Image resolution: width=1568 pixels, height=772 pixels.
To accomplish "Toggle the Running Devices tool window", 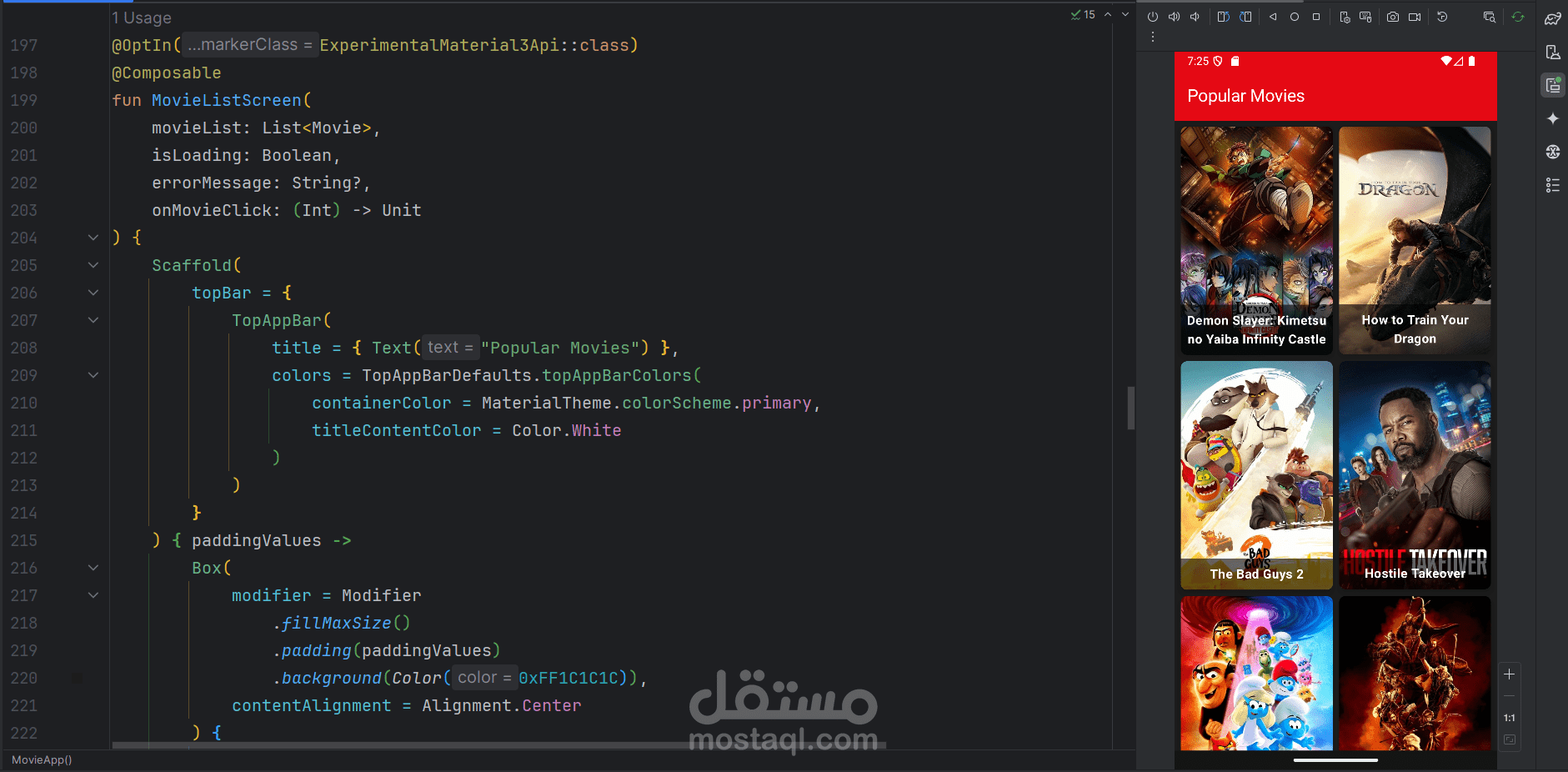I will pyautogui.click(x=1553, y=85).
